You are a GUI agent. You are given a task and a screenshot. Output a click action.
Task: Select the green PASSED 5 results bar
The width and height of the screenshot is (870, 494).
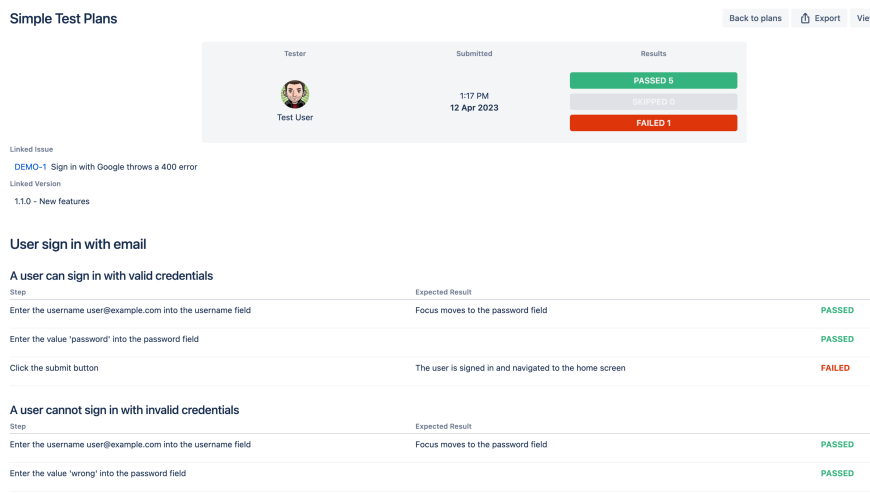click(653, 80)
